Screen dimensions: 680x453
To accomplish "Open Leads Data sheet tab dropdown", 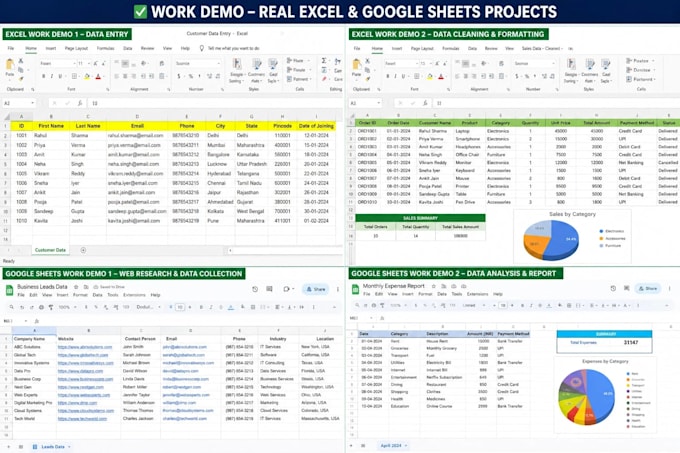I will (x=69, y=446).
